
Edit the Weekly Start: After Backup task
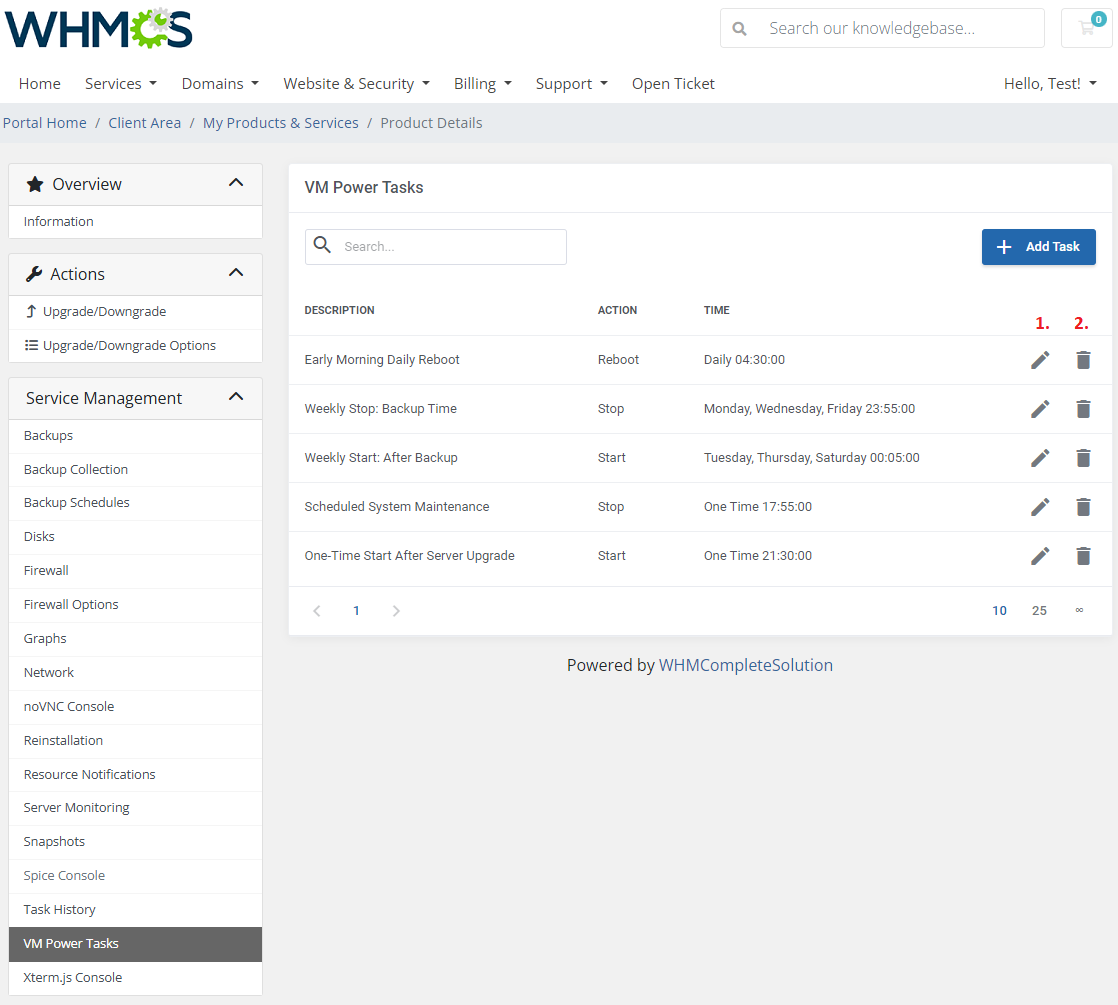click(1040, 458)
